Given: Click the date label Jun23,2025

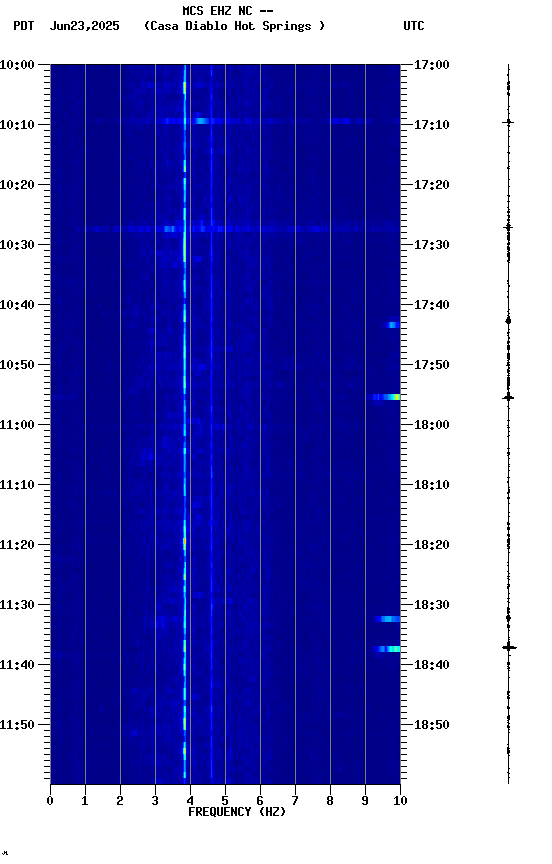Looking at the screenshot, I should click(84, 26).
